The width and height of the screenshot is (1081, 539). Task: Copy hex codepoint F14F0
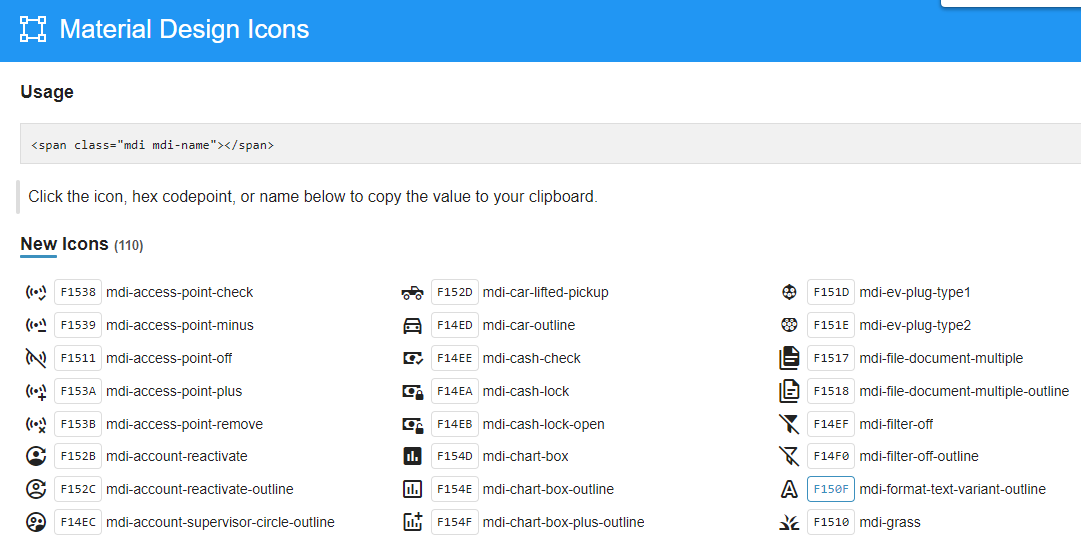(831, 456)
